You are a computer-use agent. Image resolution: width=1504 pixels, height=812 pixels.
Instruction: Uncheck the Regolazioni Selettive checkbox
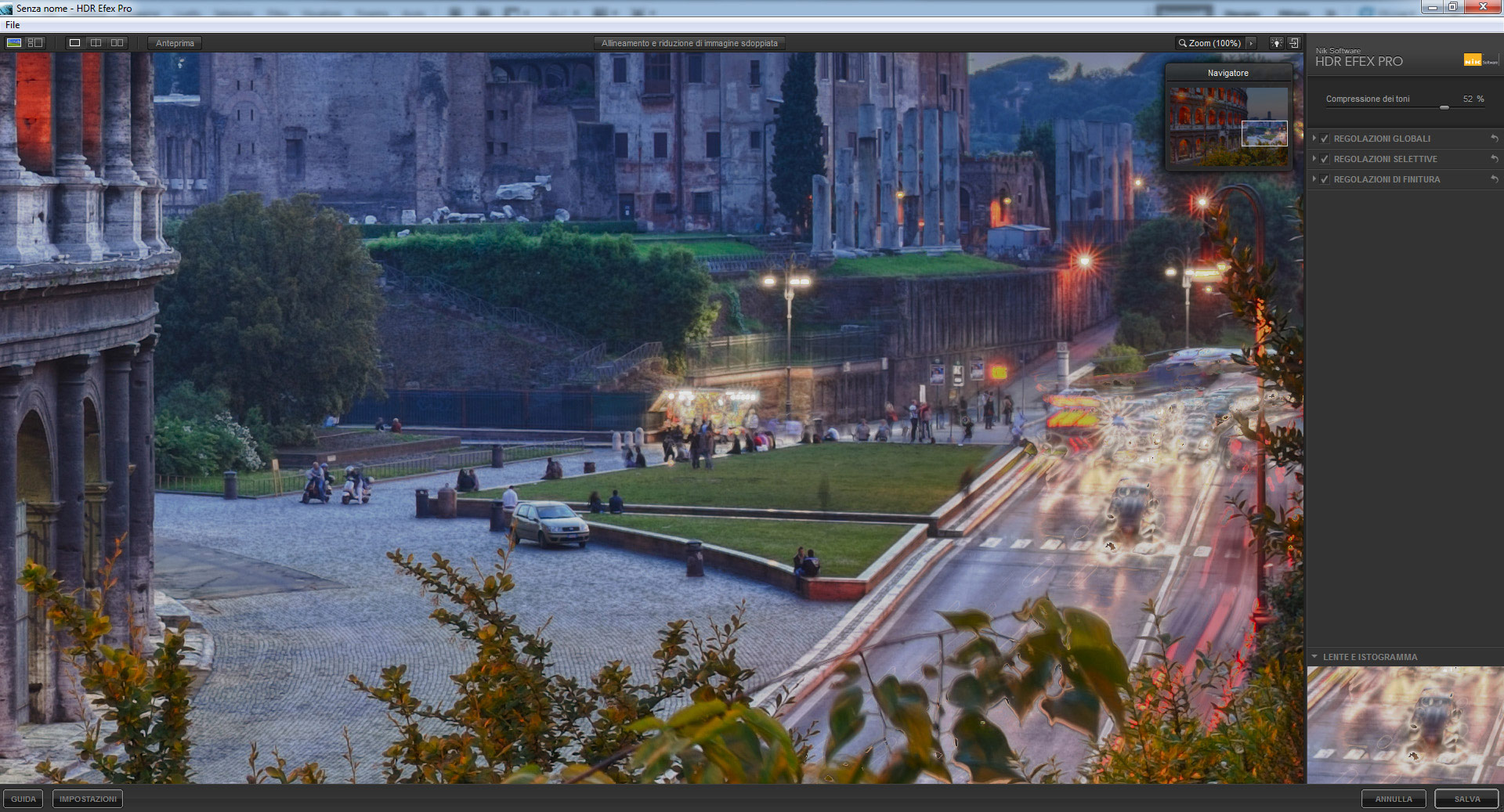pyautogui.click(x=1325, y=159)
